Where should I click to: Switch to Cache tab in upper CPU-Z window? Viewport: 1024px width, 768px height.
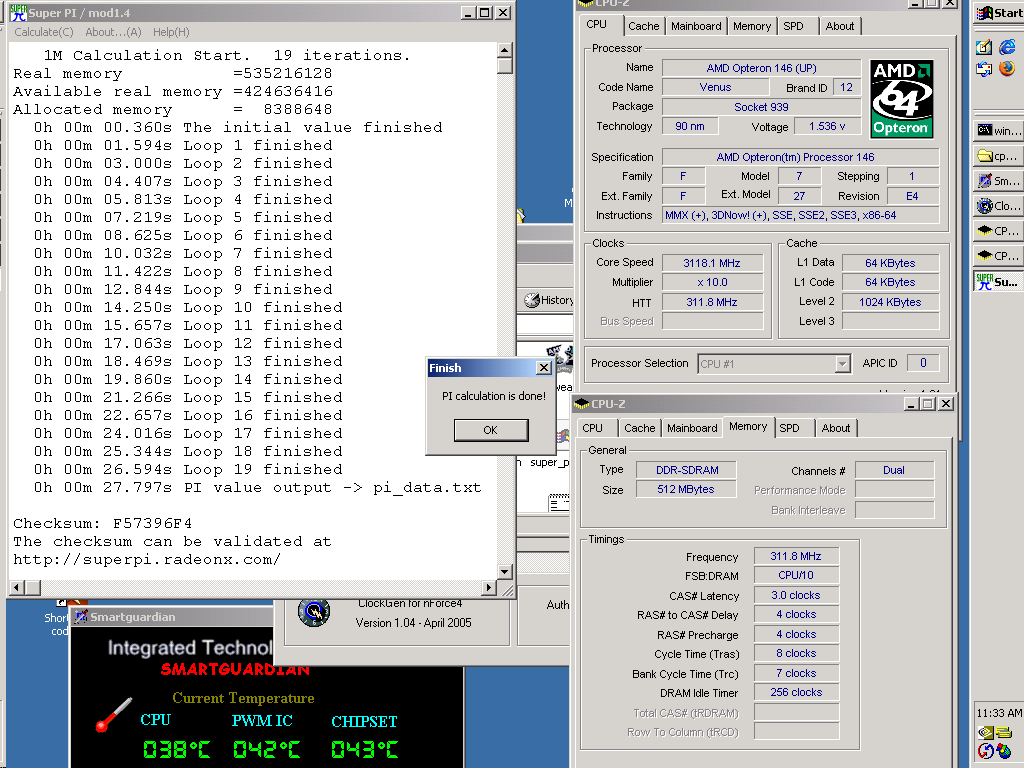pos(643,26)
